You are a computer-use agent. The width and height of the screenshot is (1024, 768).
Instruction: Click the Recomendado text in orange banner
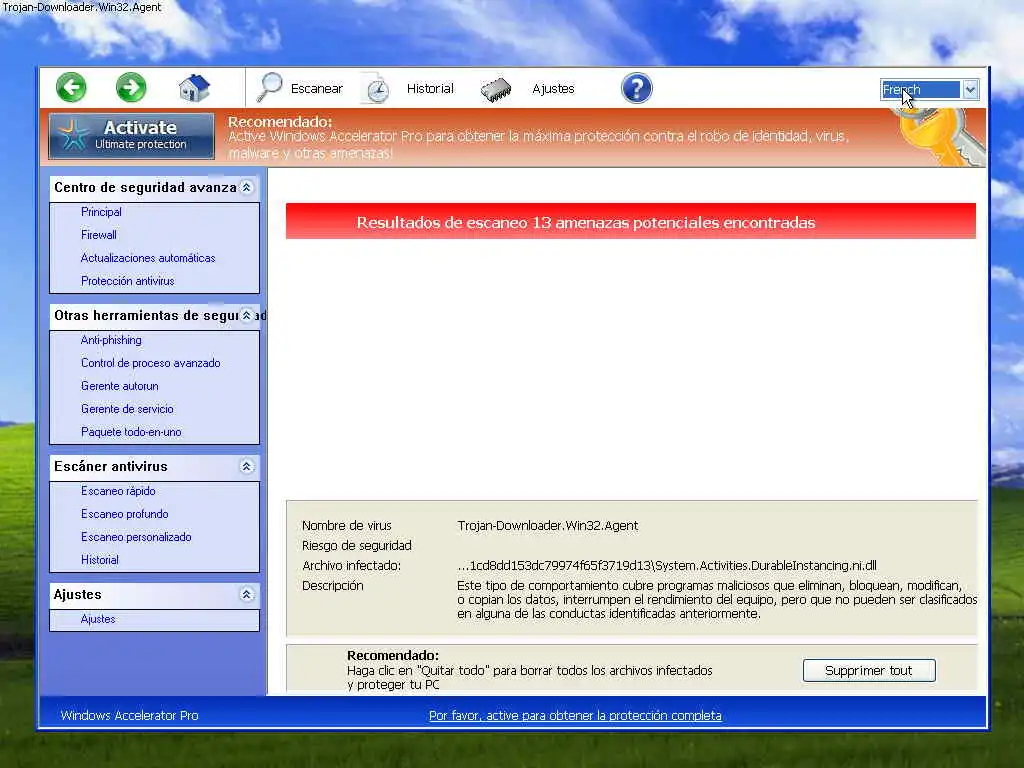coord(280,122)
